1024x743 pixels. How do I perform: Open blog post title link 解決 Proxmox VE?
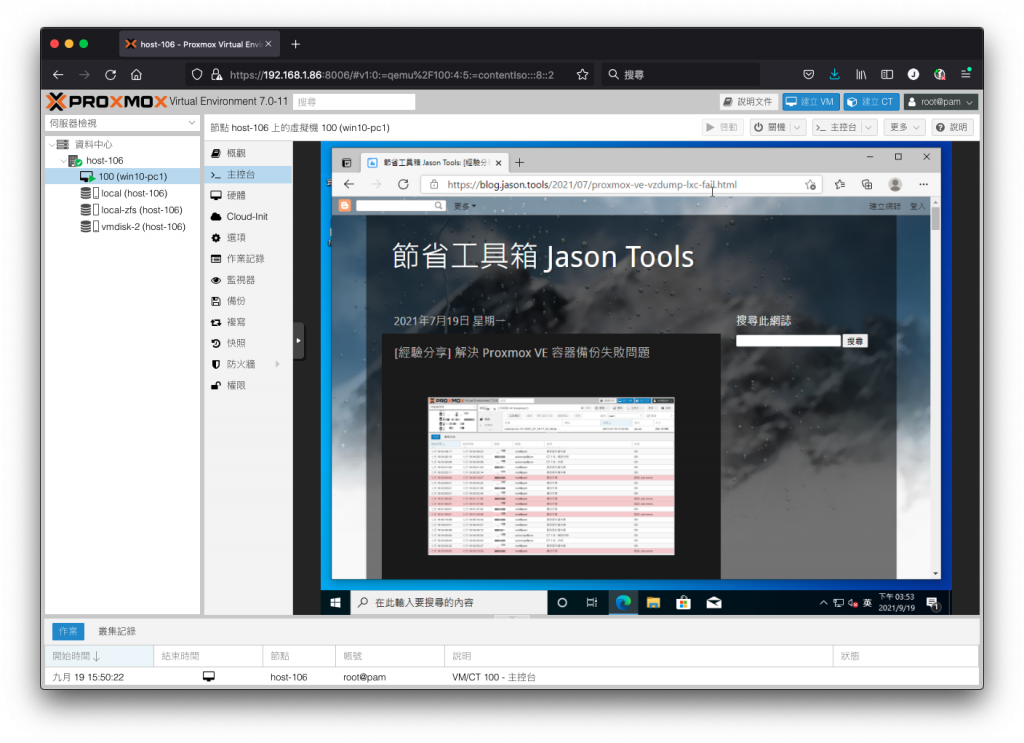tap(522, 353)
